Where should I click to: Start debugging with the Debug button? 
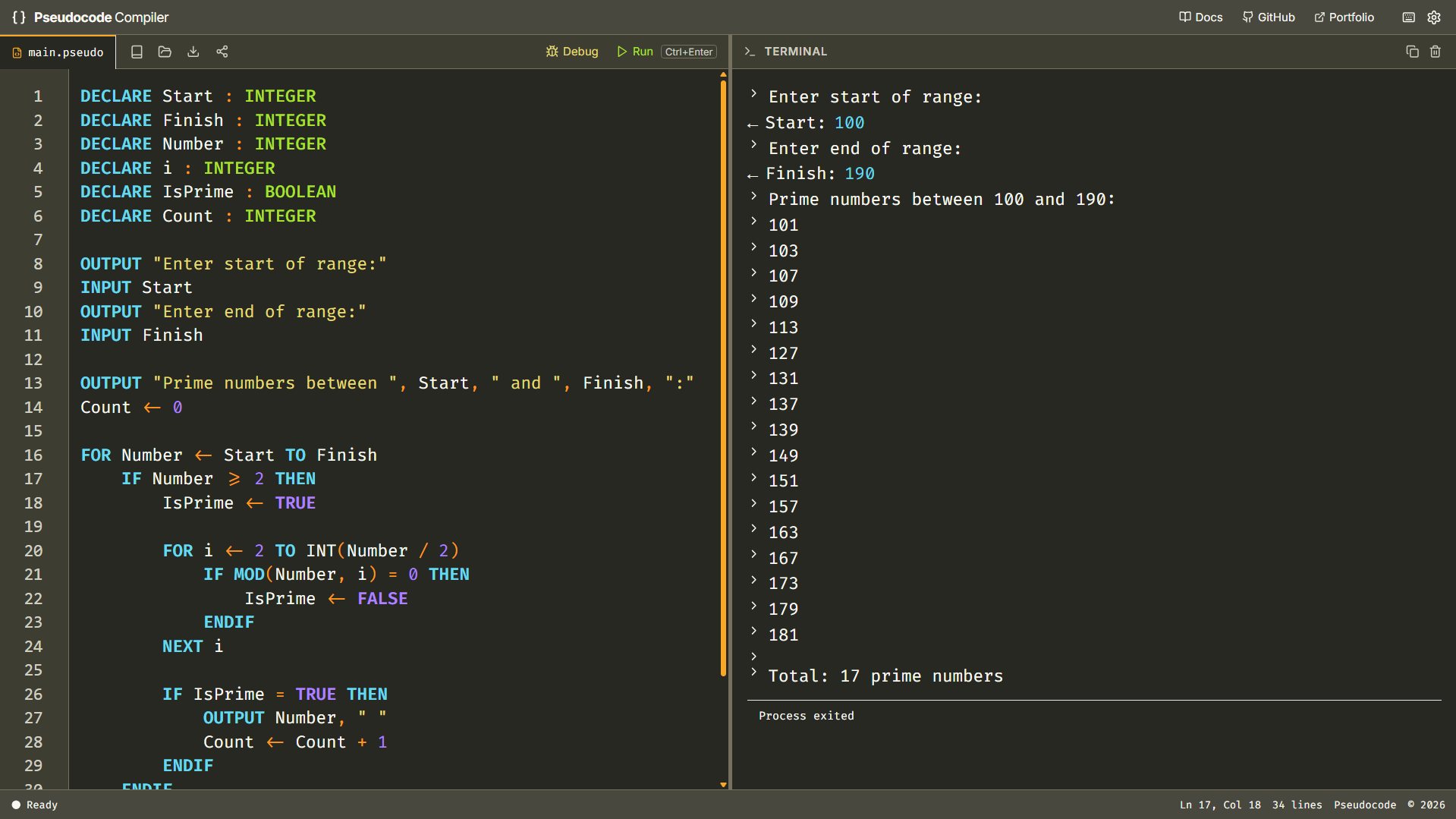(572, 52)
